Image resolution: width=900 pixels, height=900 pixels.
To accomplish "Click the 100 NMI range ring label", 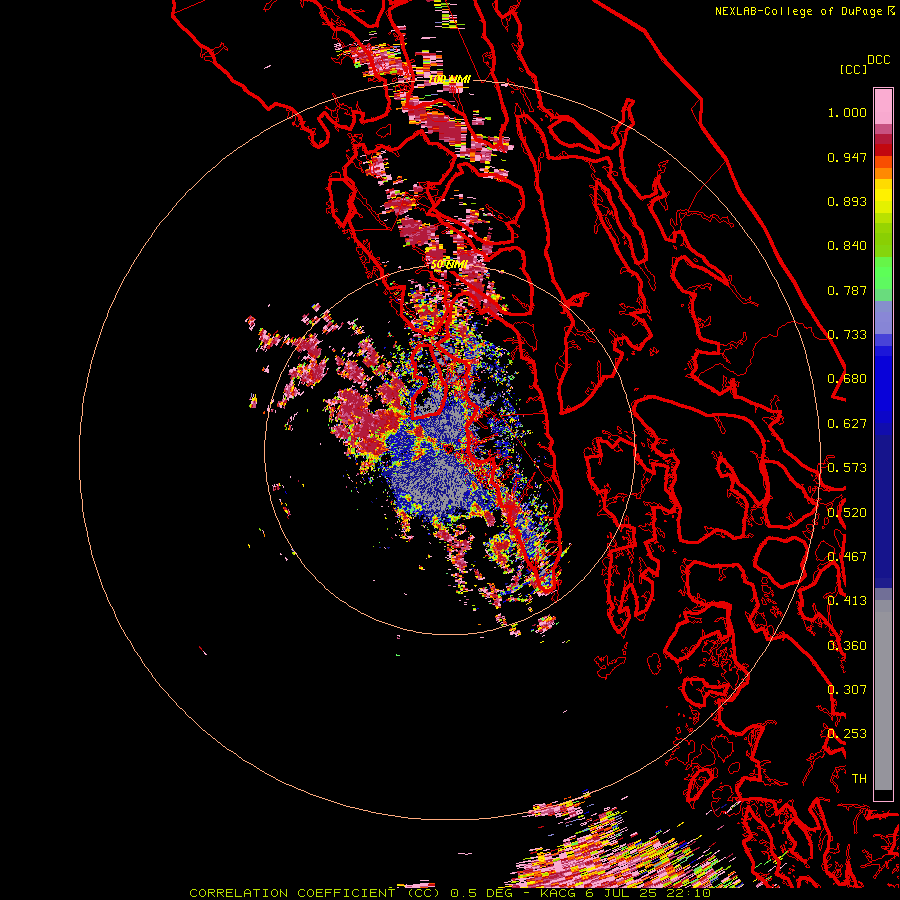I will pyautogui.click(x=451, y=79).
